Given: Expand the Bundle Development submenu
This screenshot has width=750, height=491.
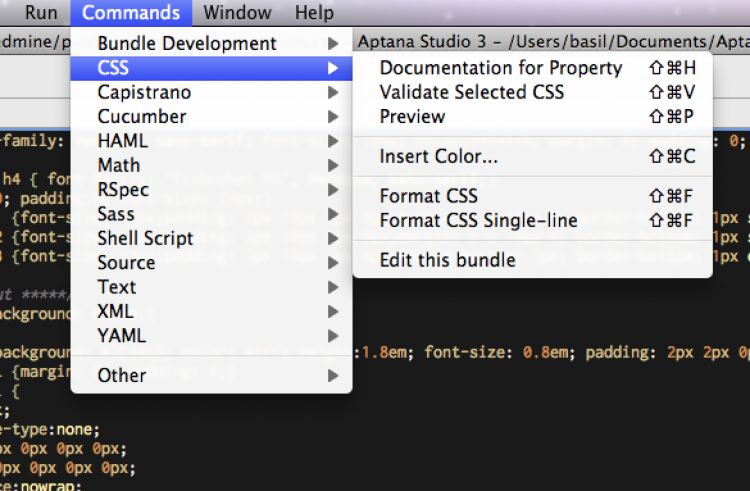Looking at the screenshot, I should 187,44.
